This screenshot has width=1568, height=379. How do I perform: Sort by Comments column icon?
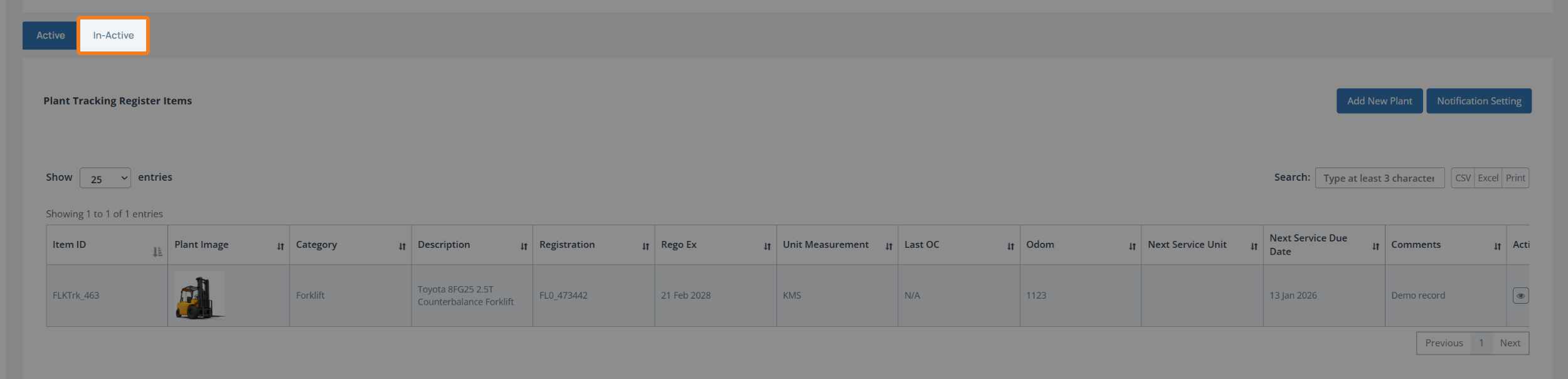[x=1497, y=247]
